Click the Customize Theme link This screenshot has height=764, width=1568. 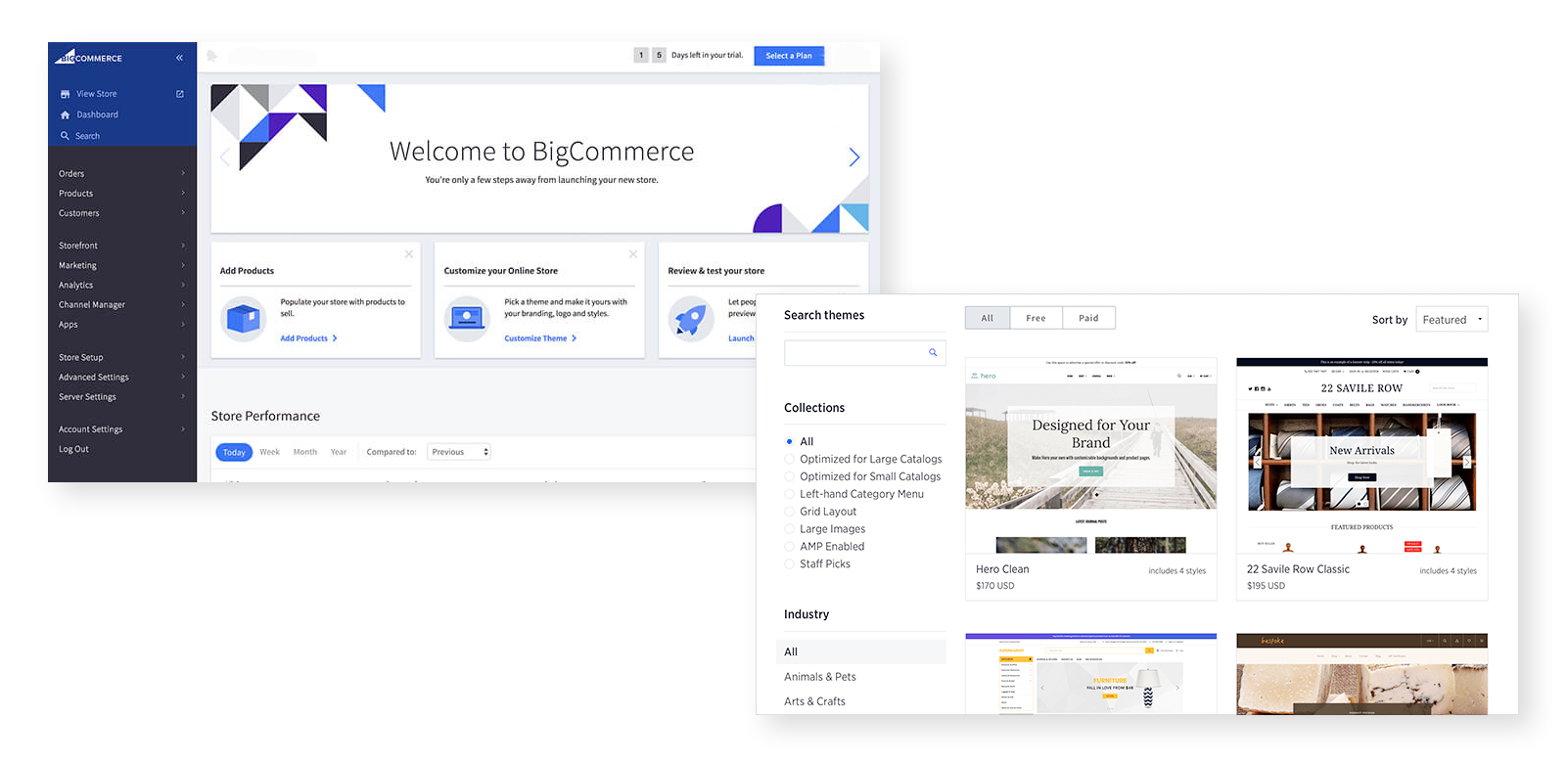[x=540, y=338]
